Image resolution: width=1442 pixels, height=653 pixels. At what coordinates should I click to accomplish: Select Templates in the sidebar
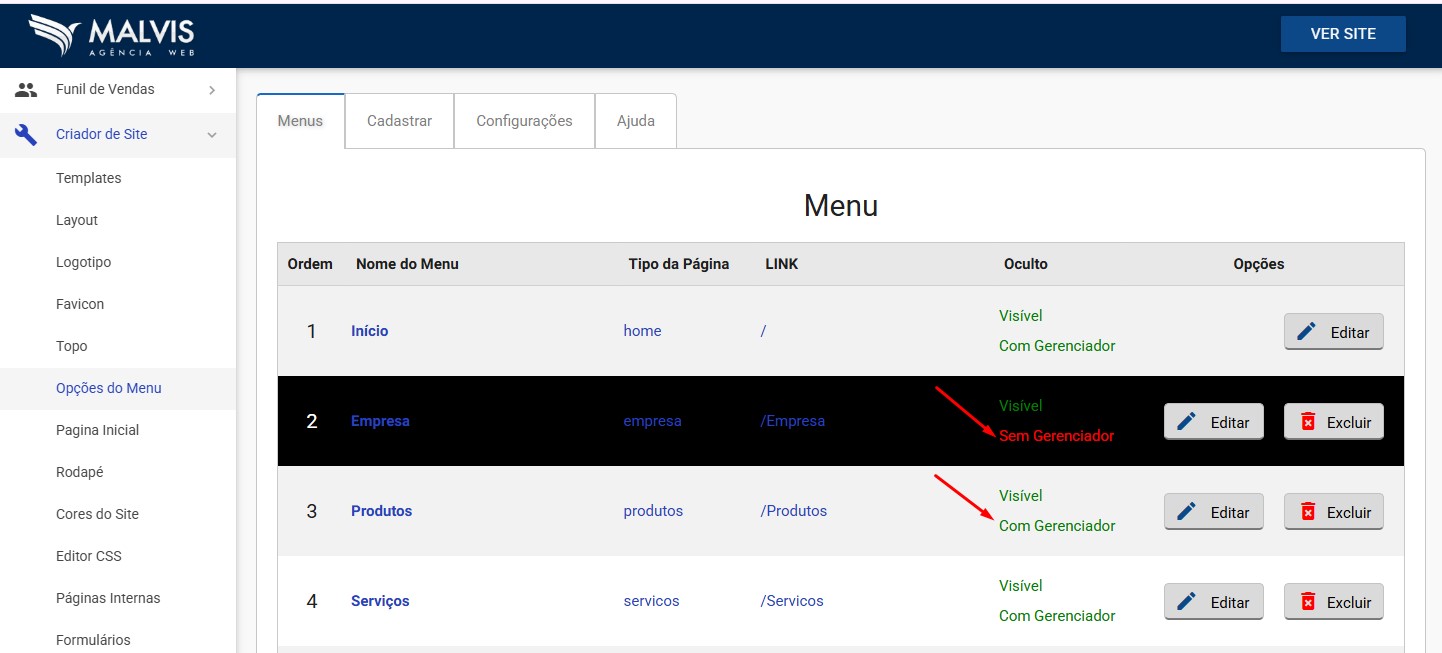point(88,178)
